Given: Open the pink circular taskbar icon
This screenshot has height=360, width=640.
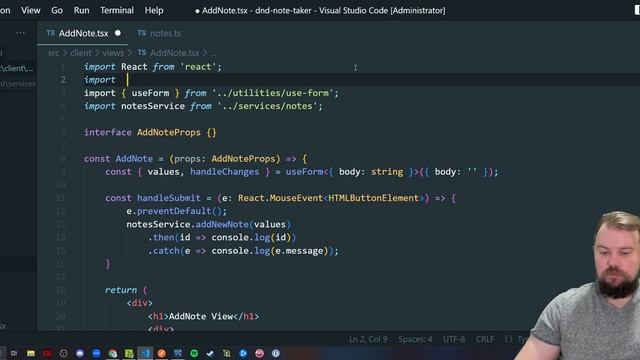Looking at the screenshot, I should tap(259, 353).
